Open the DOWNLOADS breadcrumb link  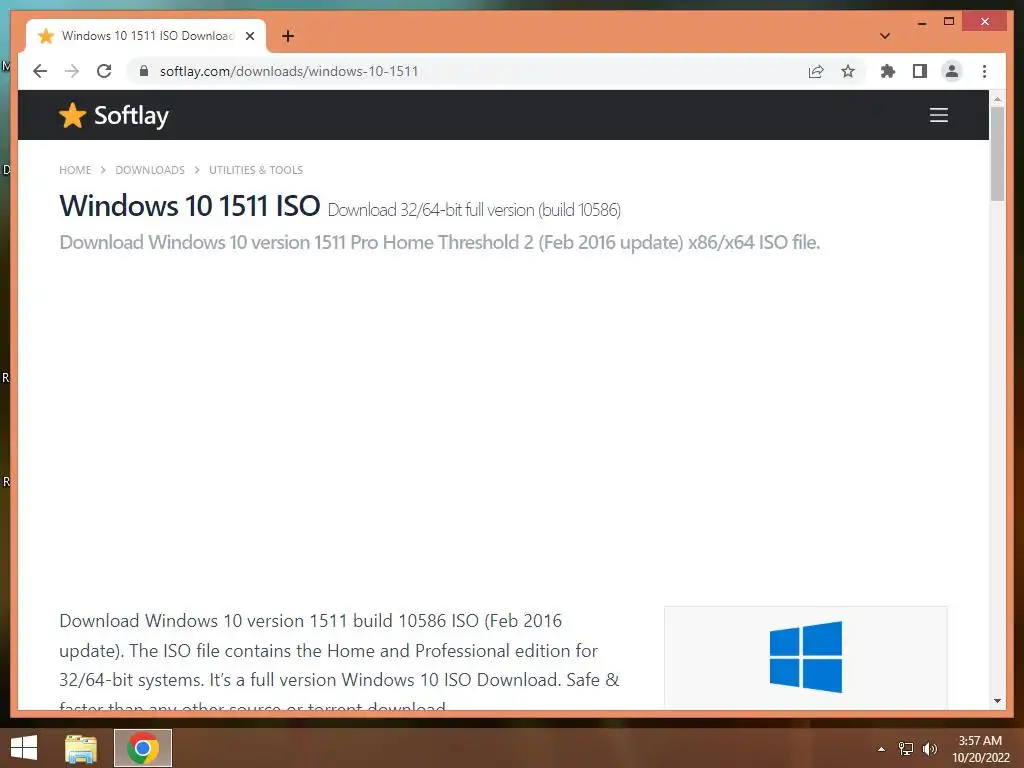(150, 170)
